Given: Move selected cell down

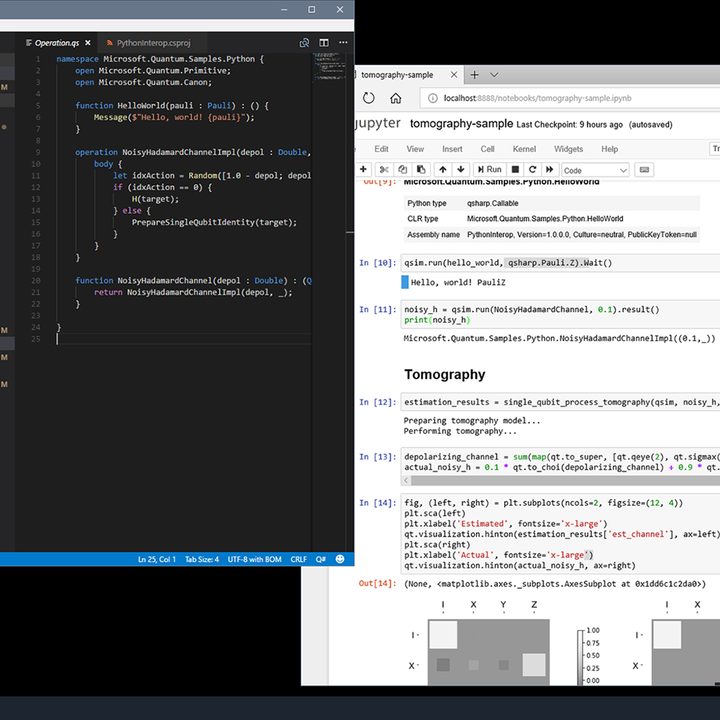Looking at the screenshot, I should coord(461,169).
